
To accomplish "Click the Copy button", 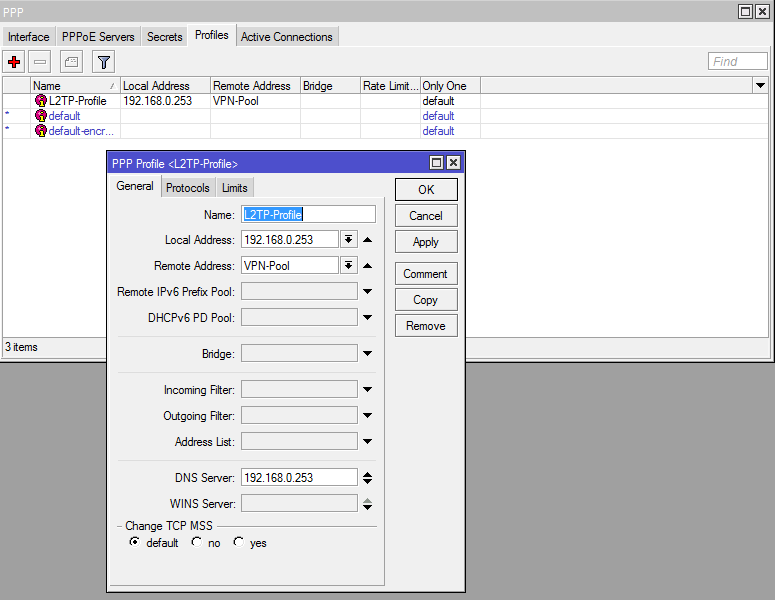I will click(426, 300).
